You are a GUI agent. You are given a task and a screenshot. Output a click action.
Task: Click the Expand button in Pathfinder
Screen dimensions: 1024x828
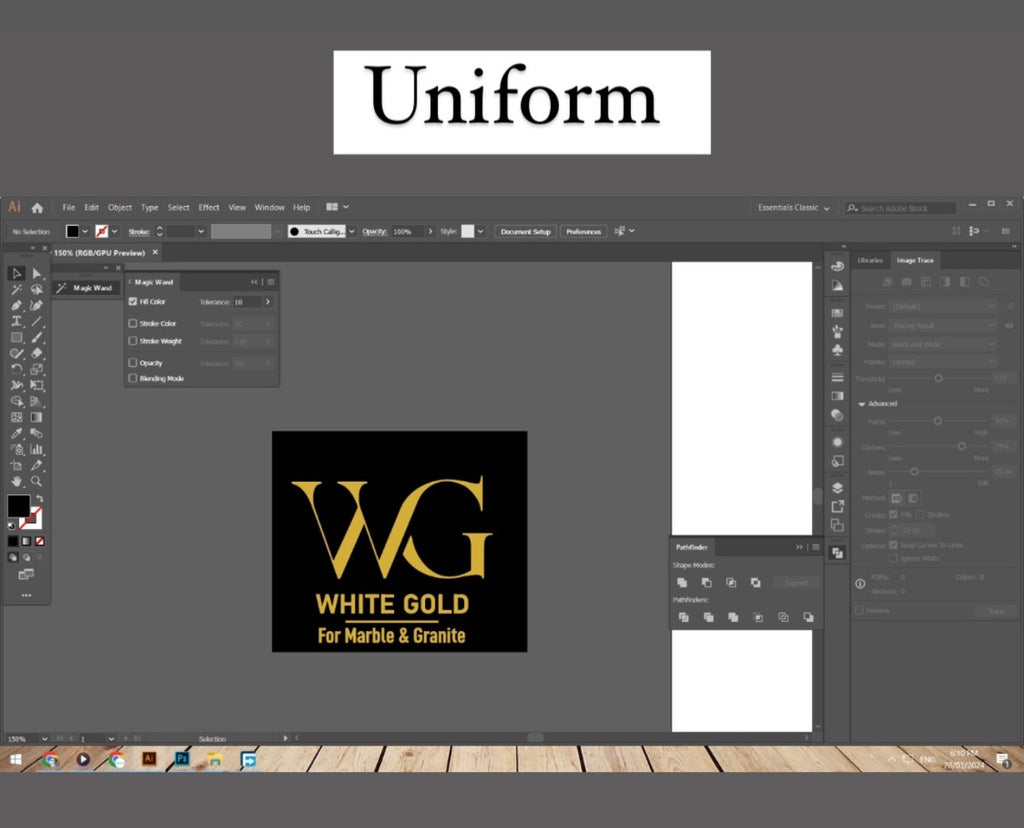pos(796,582)
